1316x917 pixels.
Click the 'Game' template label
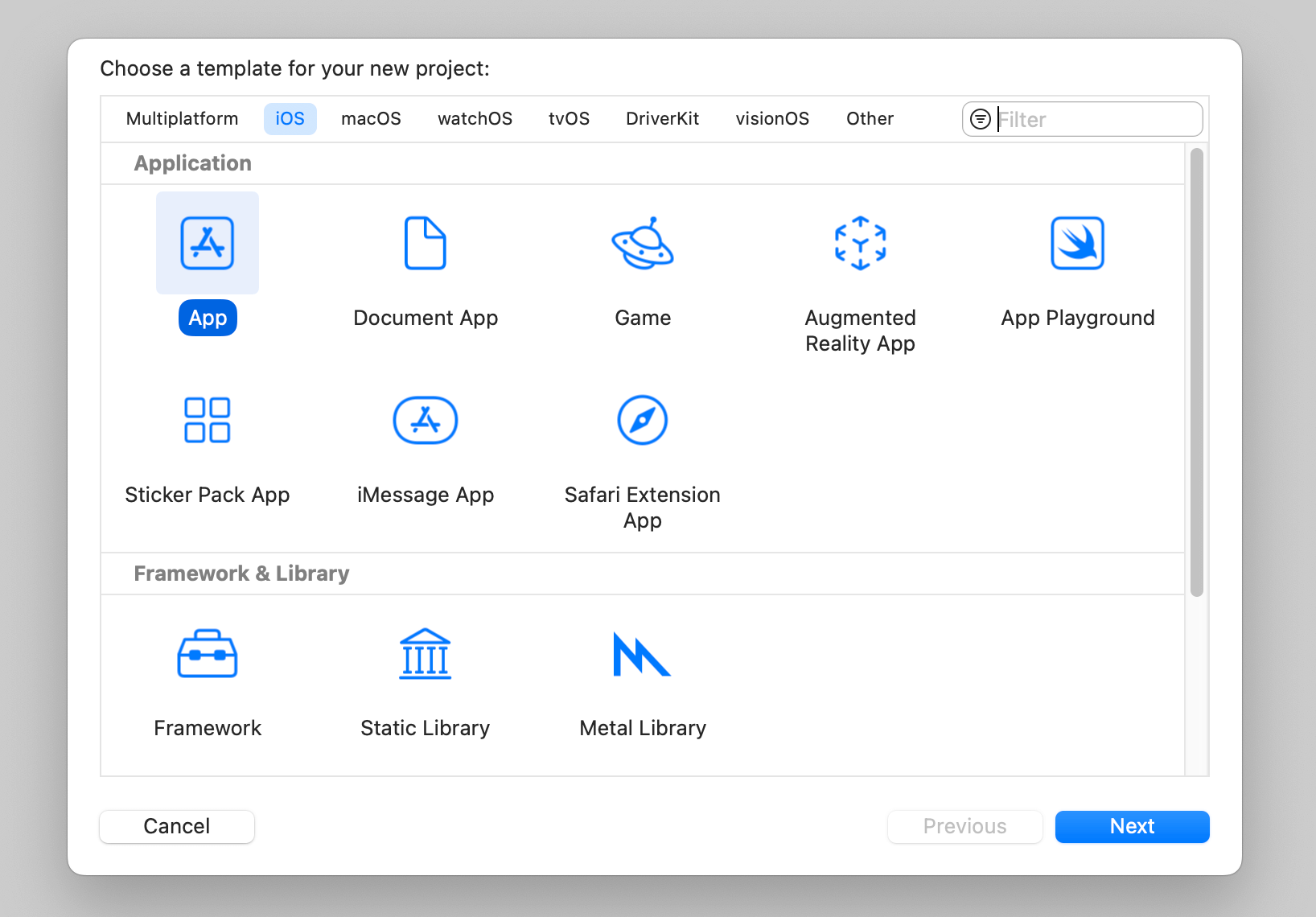click(643, 319)
